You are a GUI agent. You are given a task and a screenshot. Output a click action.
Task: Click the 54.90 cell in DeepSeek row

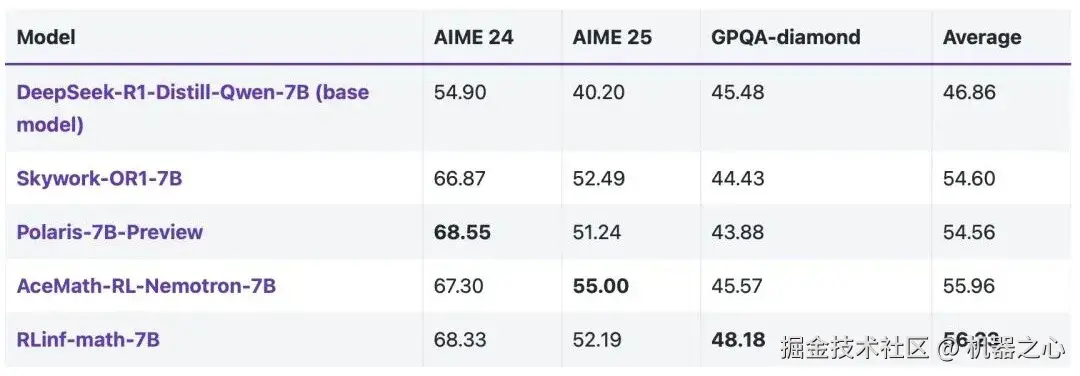coord(460,92)
